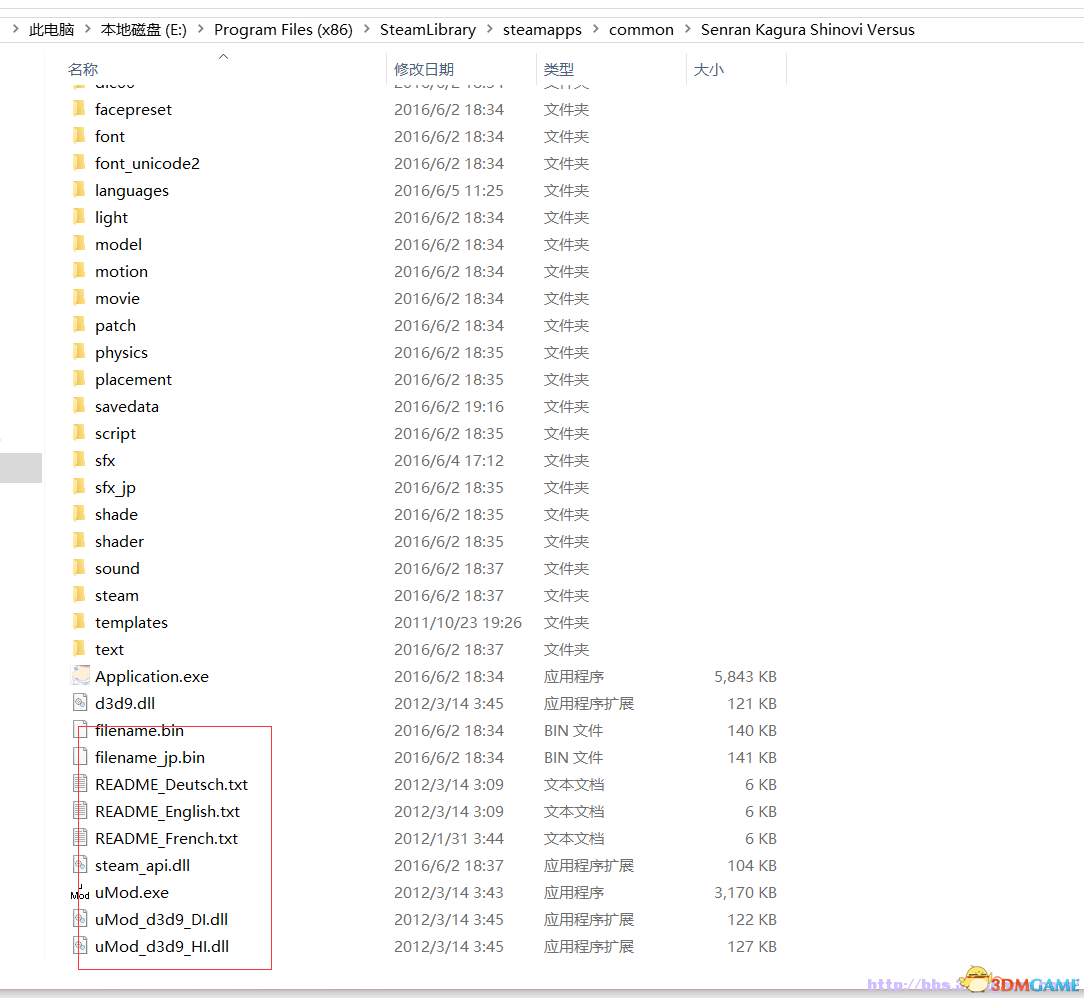Click the templates folder icon
The height and width of the screenshot is (998, 1084).
80,621
